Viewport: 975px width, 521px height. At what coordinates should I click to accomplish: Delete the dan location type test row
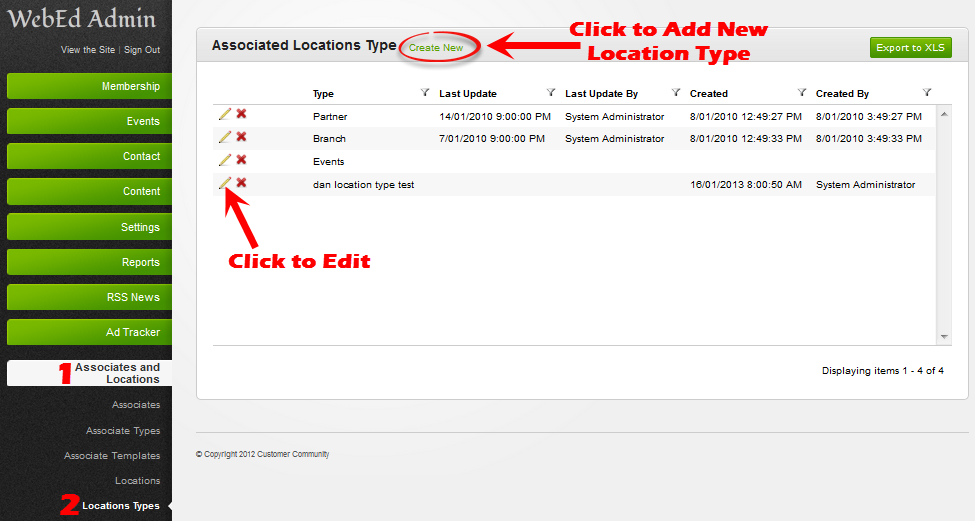pos(241,182)
